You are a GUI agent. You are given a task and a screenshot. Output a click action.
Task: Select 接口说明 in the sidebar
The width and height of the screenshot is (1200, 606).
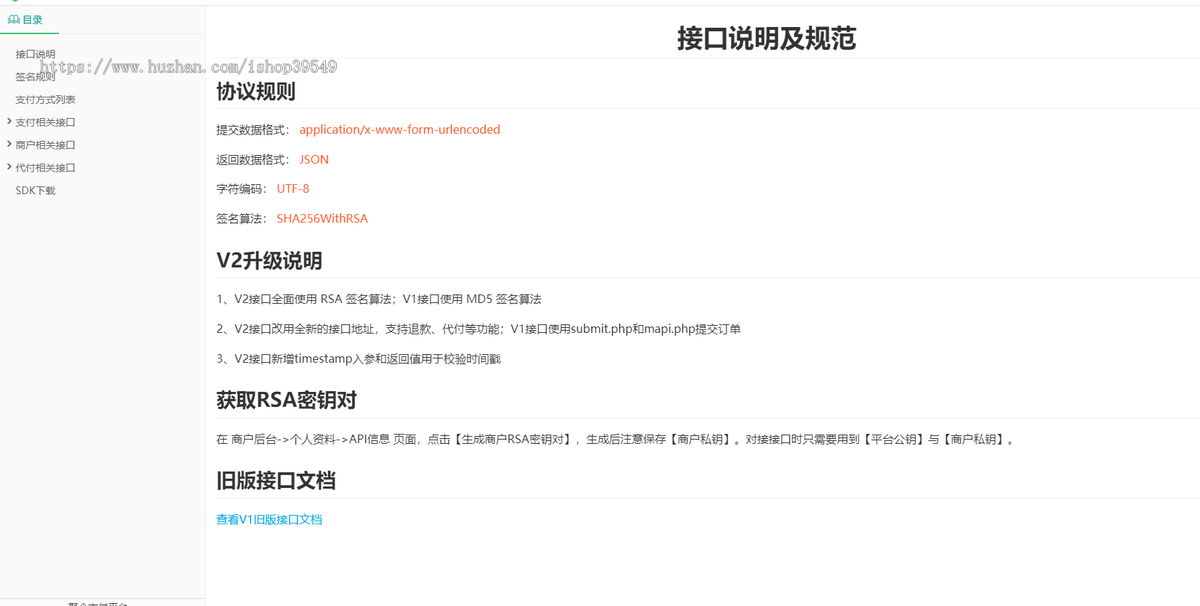click(x=36, y=54)
